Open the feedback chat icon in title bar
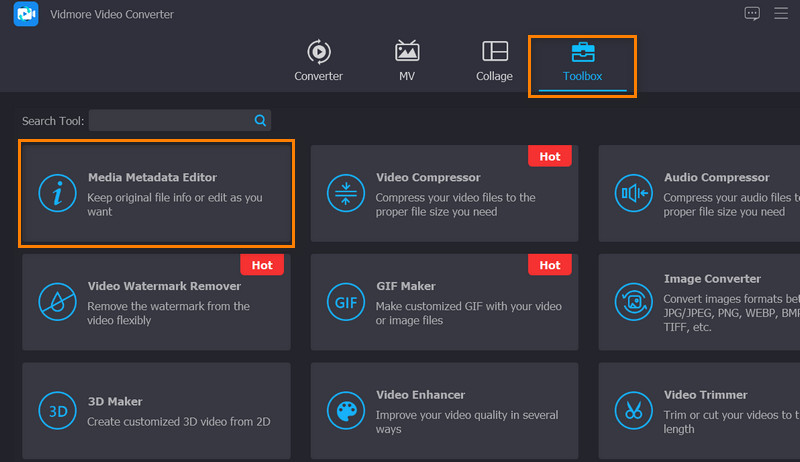This screenshot has width=800, height=462. 752,14
